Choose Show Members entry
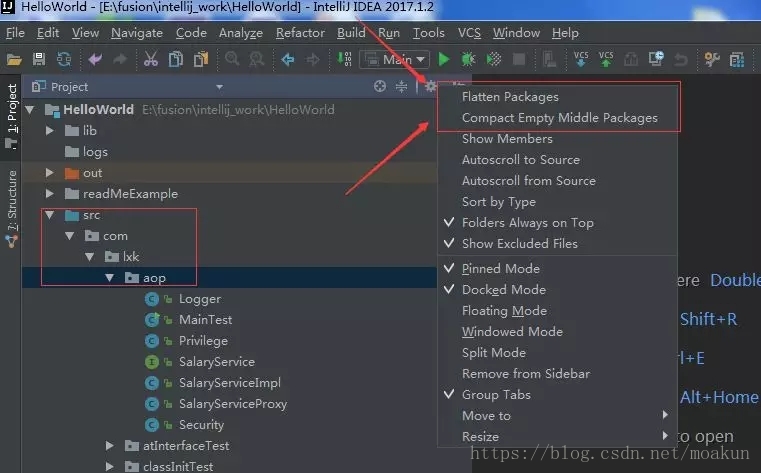Image resolution: width=761 pixels, height=473 pixels. pos(557,139)
